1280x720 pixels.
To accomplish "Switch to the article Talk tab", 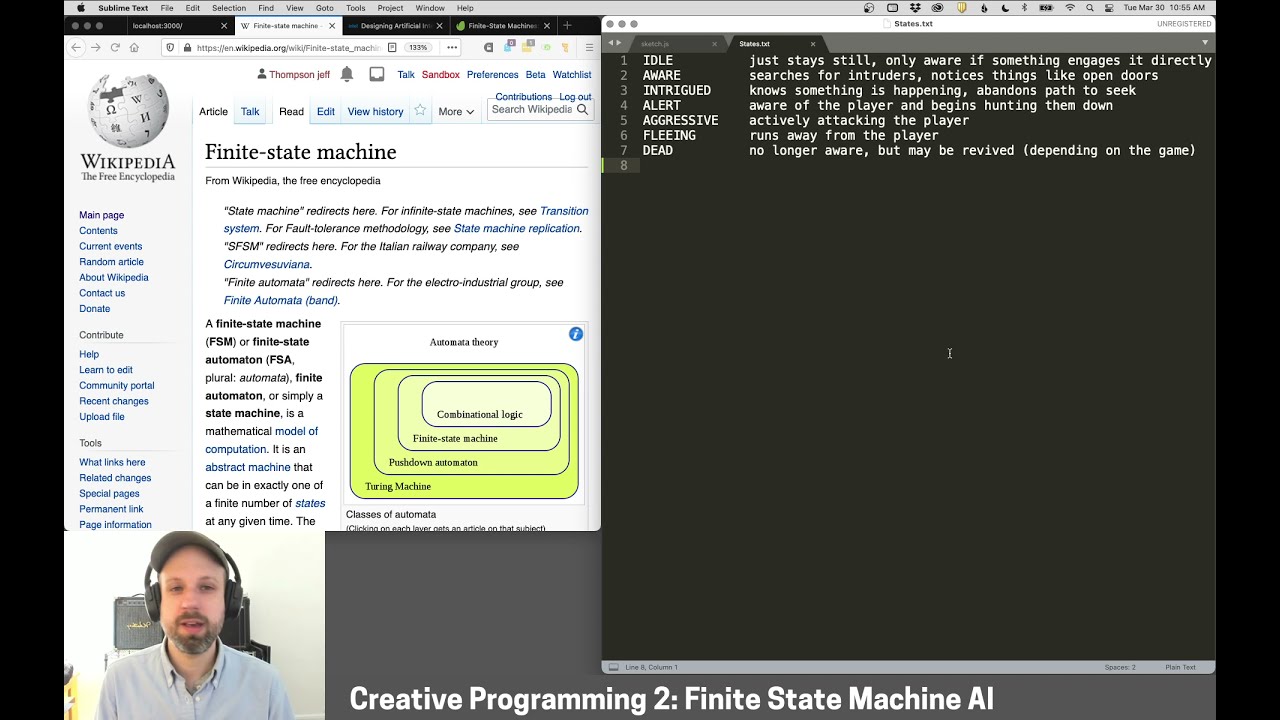I will tap(250, 112).
